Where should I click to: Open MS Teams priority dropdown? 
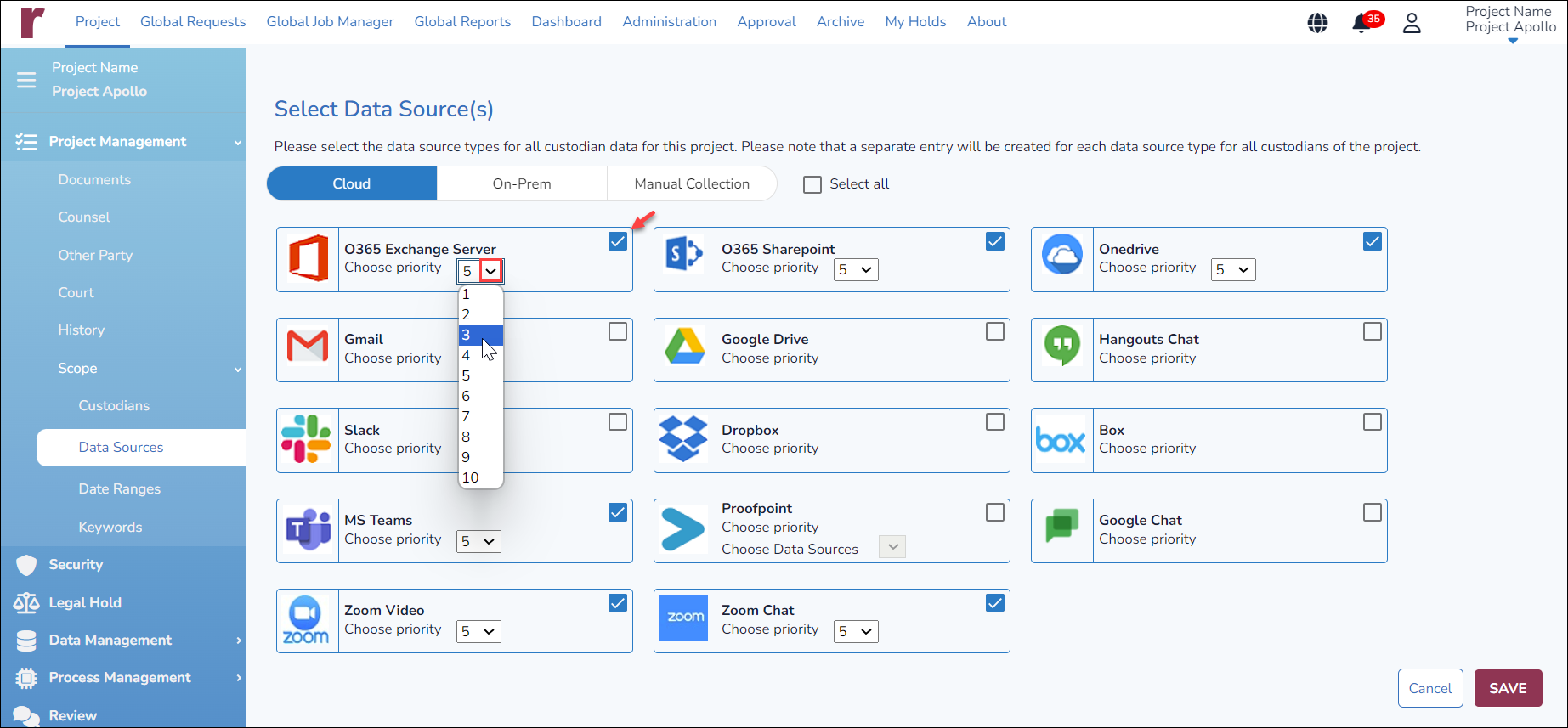click(478, 541)
